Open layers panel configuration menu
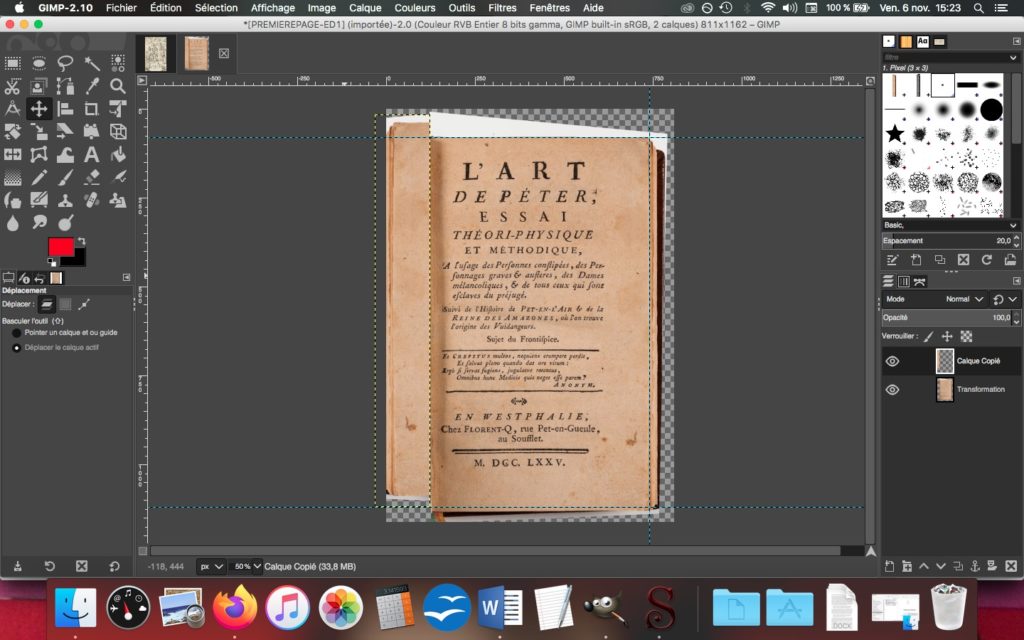 tap(1016, 281)
